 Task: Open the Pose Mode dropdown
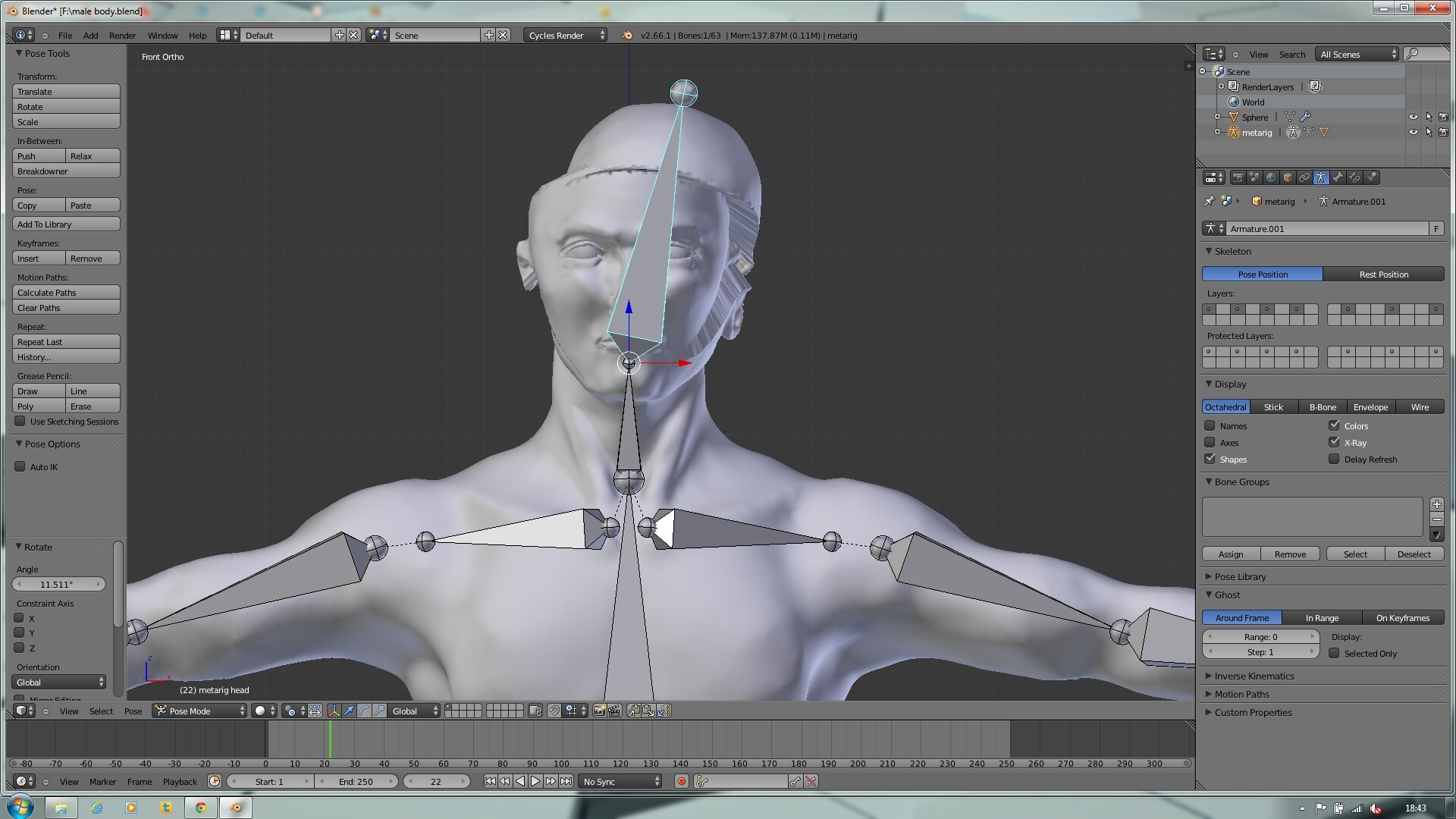(x=200, y=711)
